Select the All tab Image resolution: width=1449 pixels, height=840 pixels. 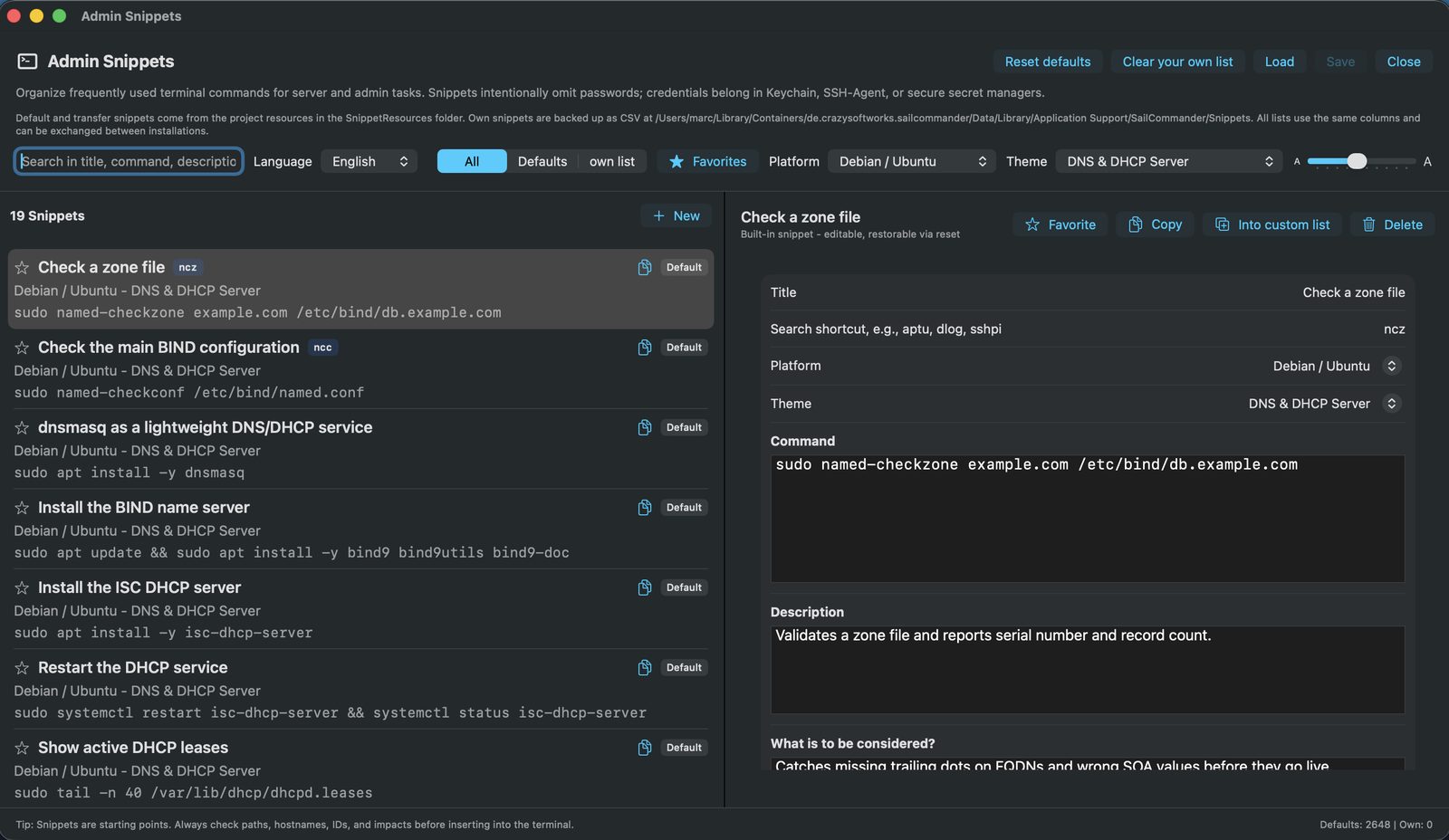472,161
